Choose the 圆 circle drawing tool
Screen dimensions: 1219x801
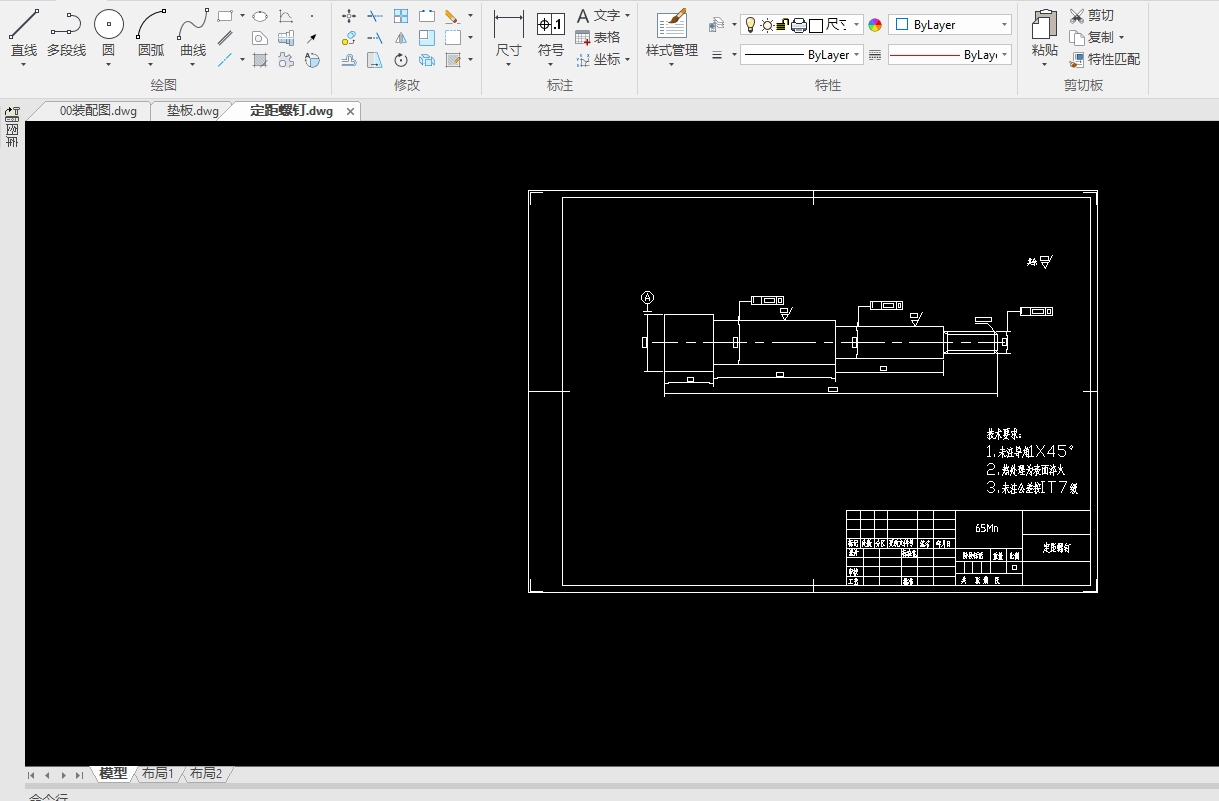click(108, 34)
